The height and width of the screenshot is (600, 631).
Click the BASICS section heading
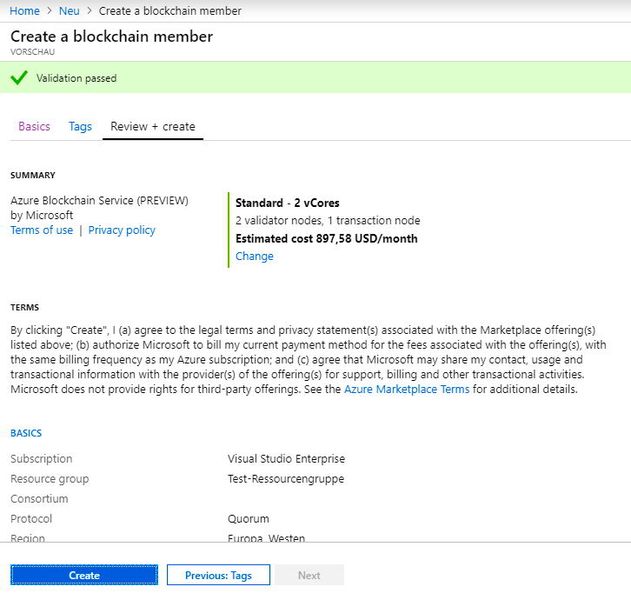(x=26, y=433)
